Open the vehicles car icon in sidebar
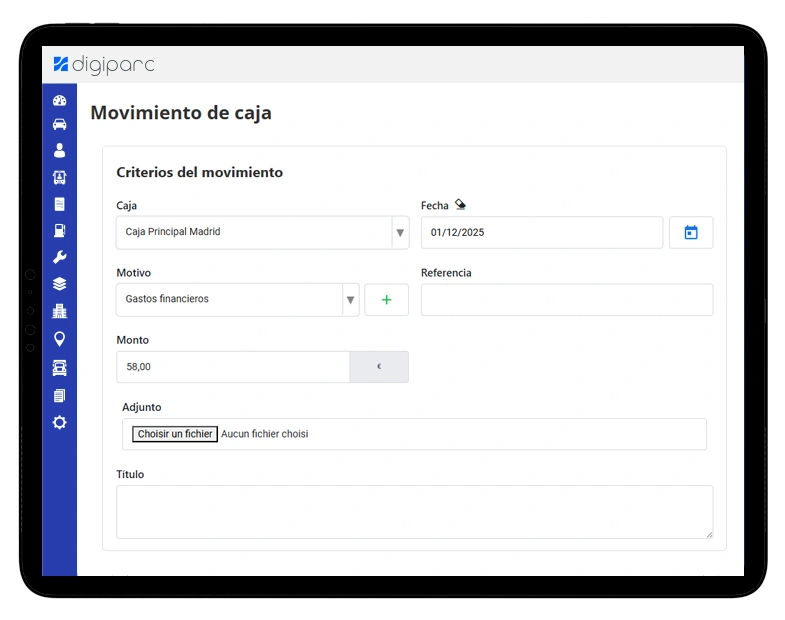785x620 pixels. (60, 124)
